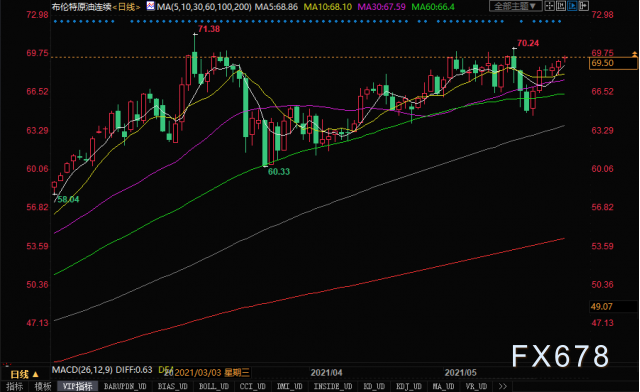
Task: Select the BARUPDN_UD indicator
Action: (125, 386)
